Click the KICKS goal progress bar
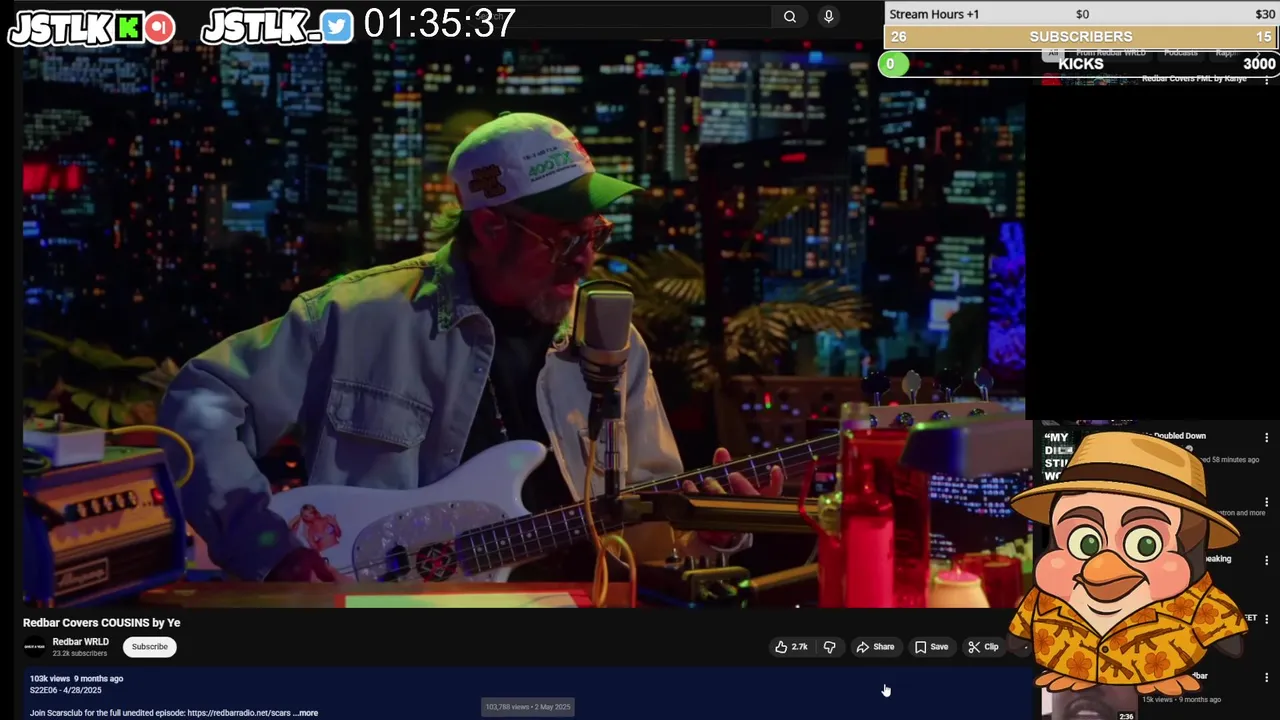1280x720 pixels. (x=1081, y=64)
